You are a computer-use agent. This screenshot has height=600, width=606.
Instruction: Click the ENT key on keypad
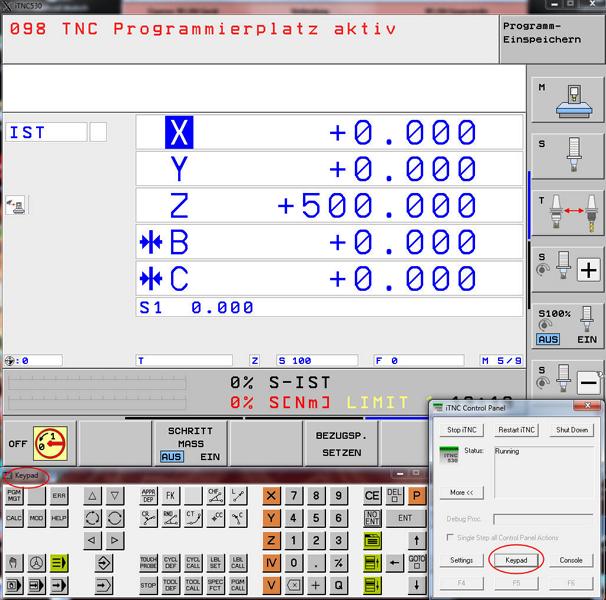(x=405, y=518)
